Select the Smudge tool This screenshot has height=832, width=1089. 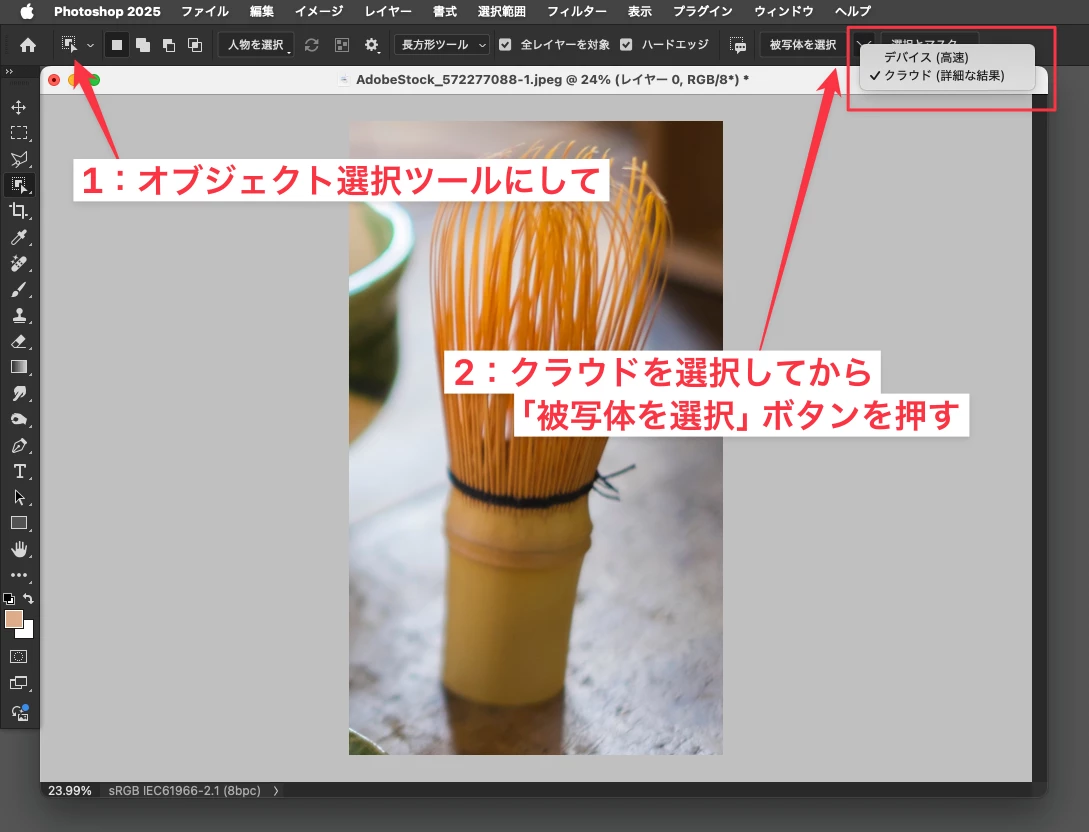point(19,393)
